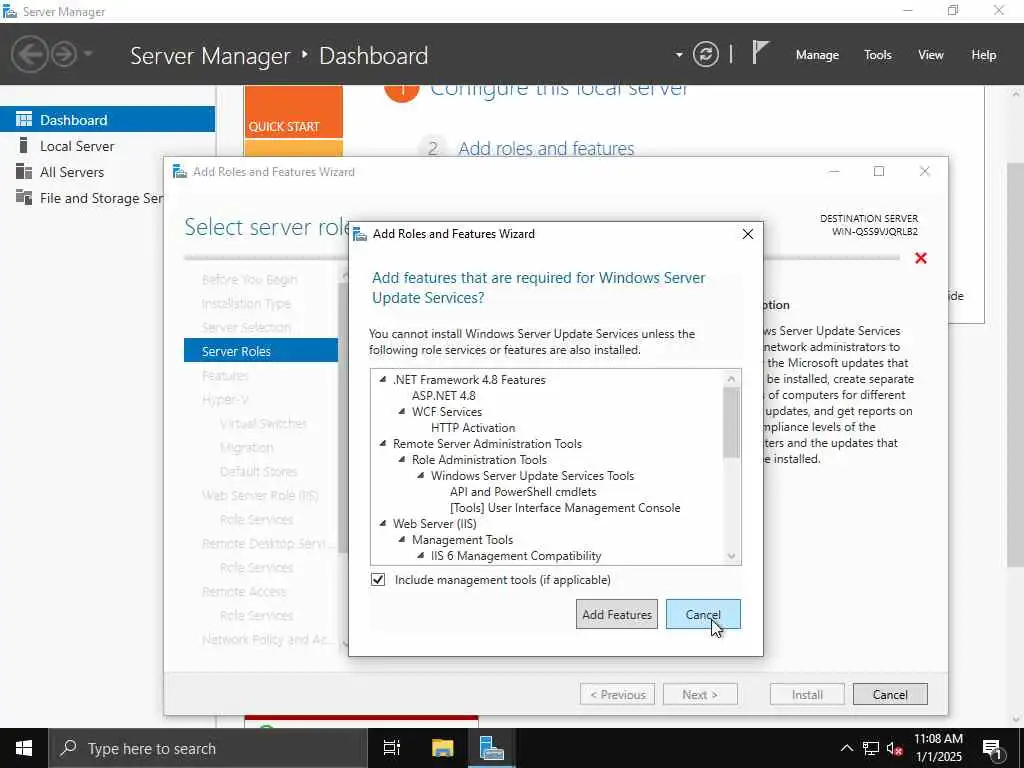Click the Previous button in the wizard
Image resolution: width=1024 pixels, height=768 pixels.
pos(618,695)
